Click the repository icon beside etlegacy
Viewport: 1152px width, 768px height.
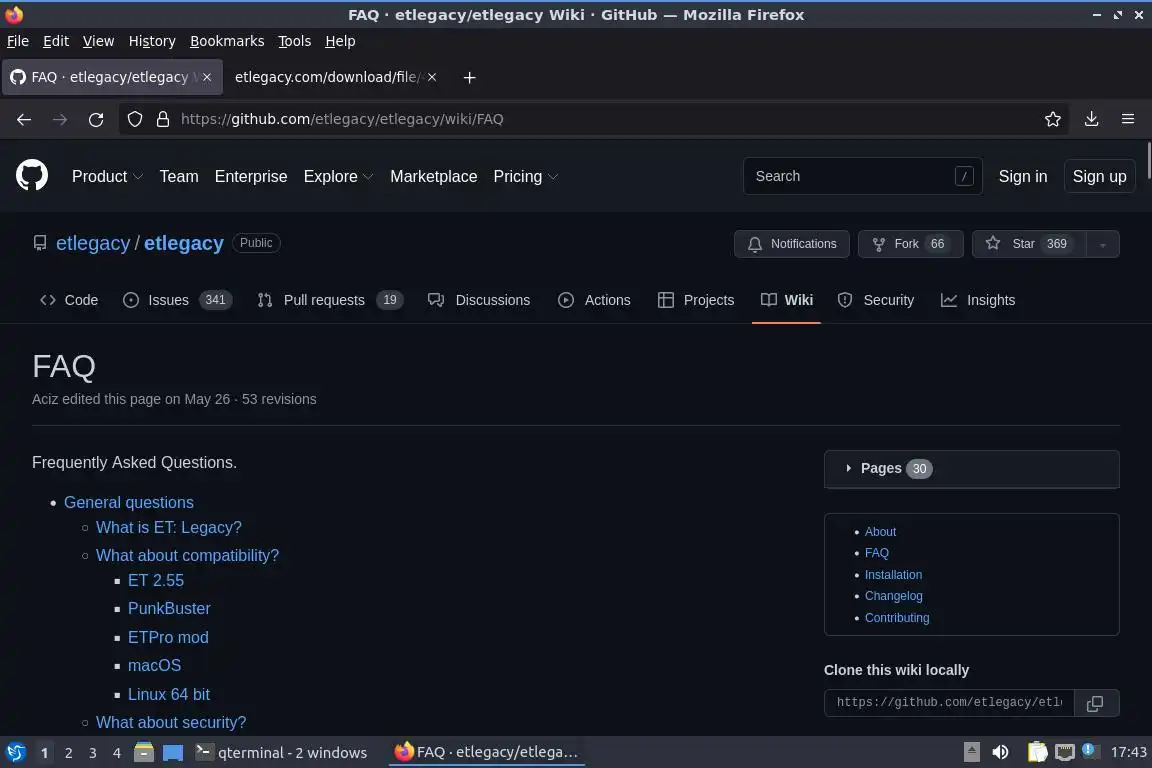tap(40, 243)
